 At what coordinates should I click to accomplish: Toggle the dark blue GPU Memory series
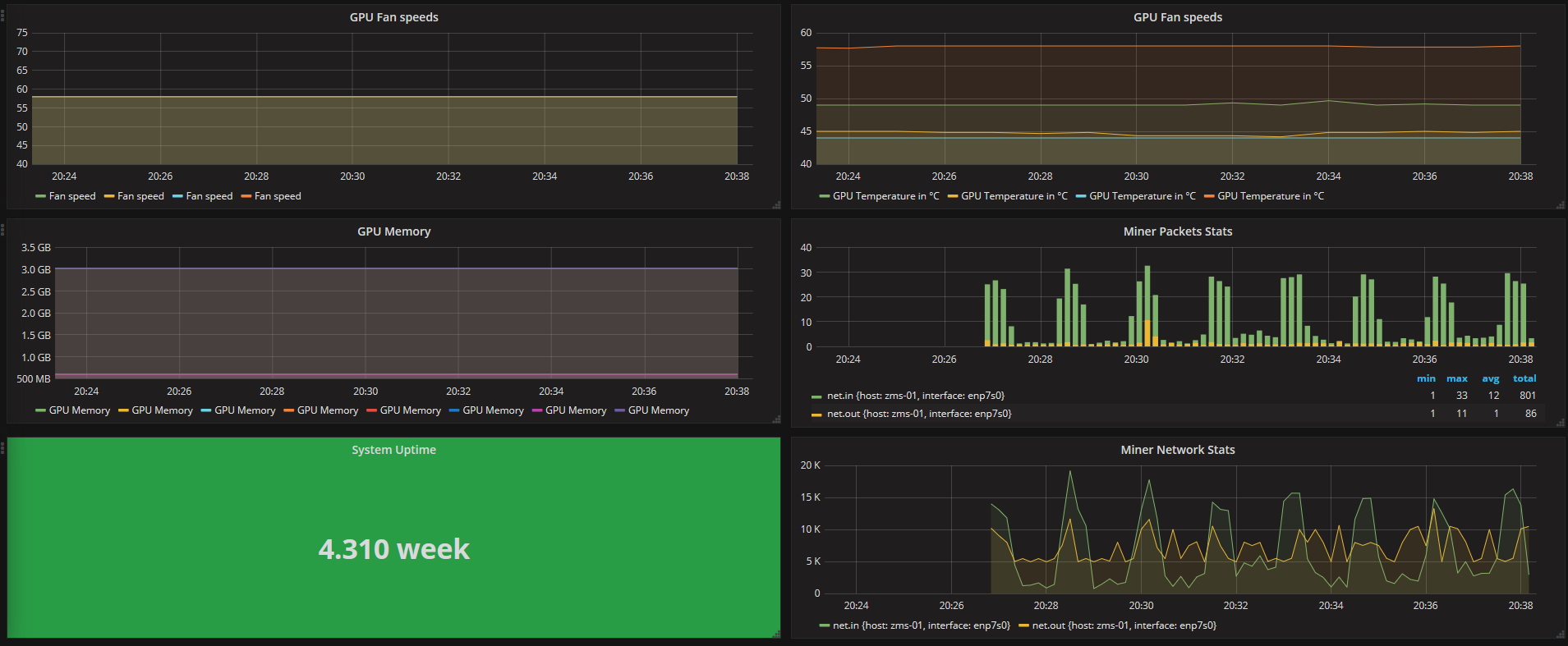(493, 410)
